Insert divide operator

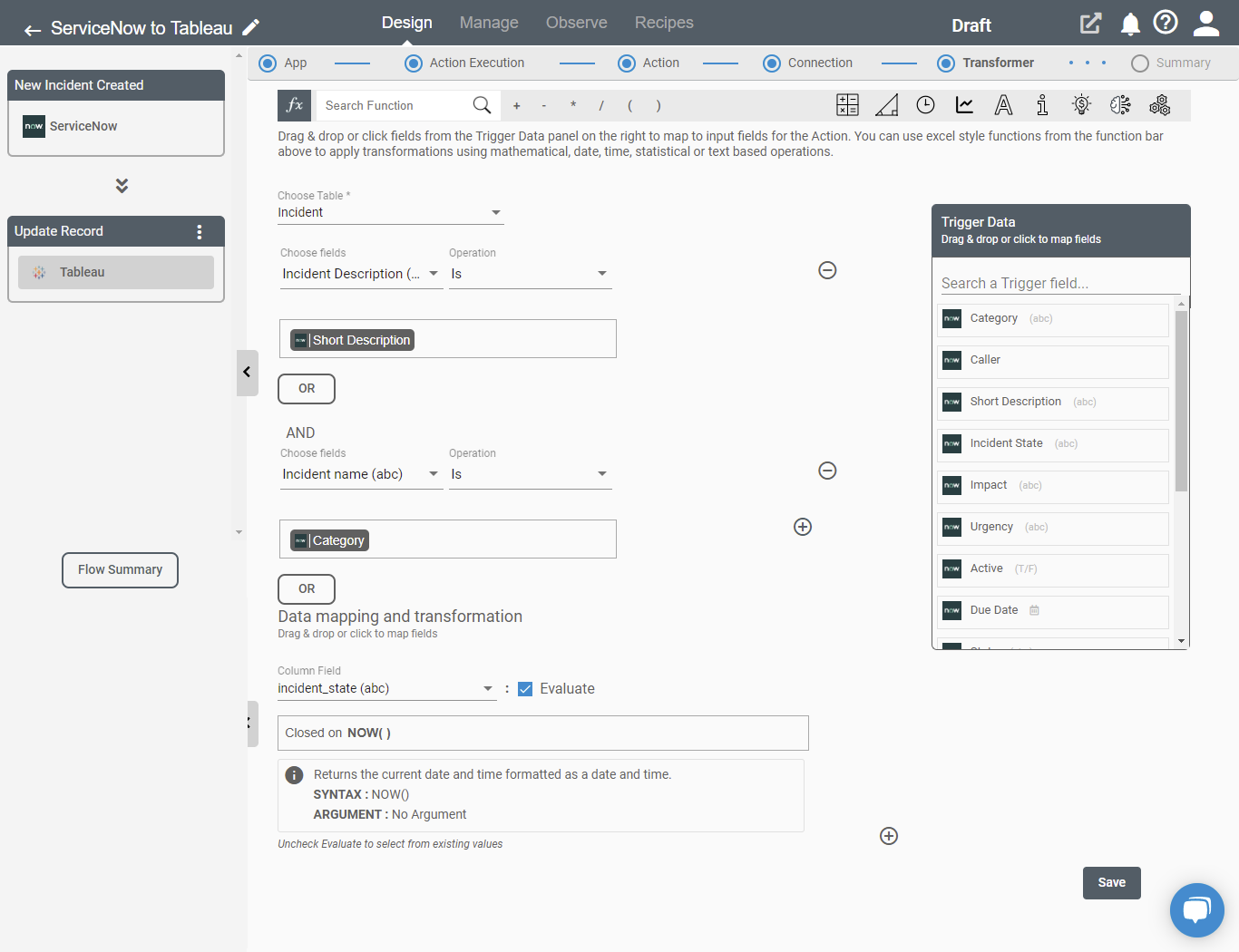tap(601, 106)
